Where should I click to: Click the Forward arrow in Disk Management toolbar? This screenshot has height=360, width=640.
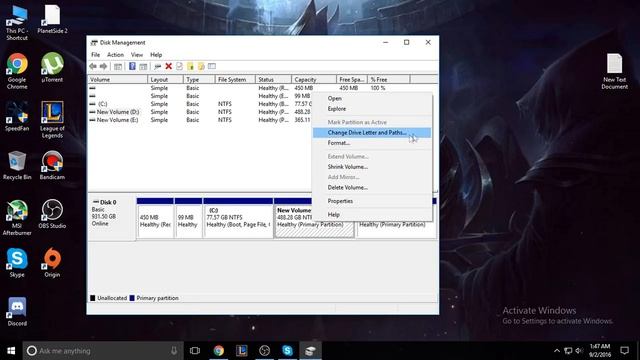[103, 66]
